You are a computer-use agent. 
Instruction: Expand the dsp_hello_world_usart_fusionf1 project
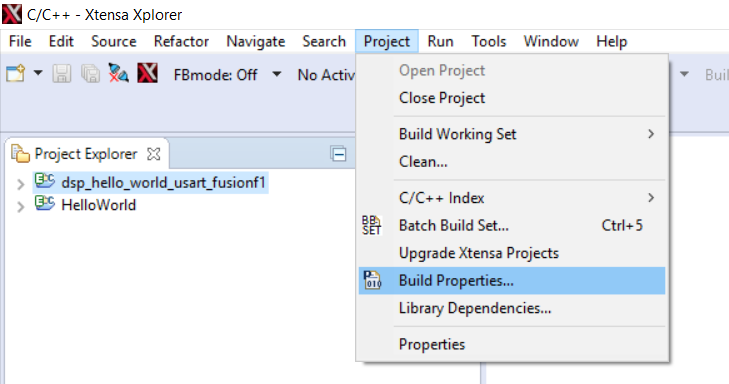(20, 185)
